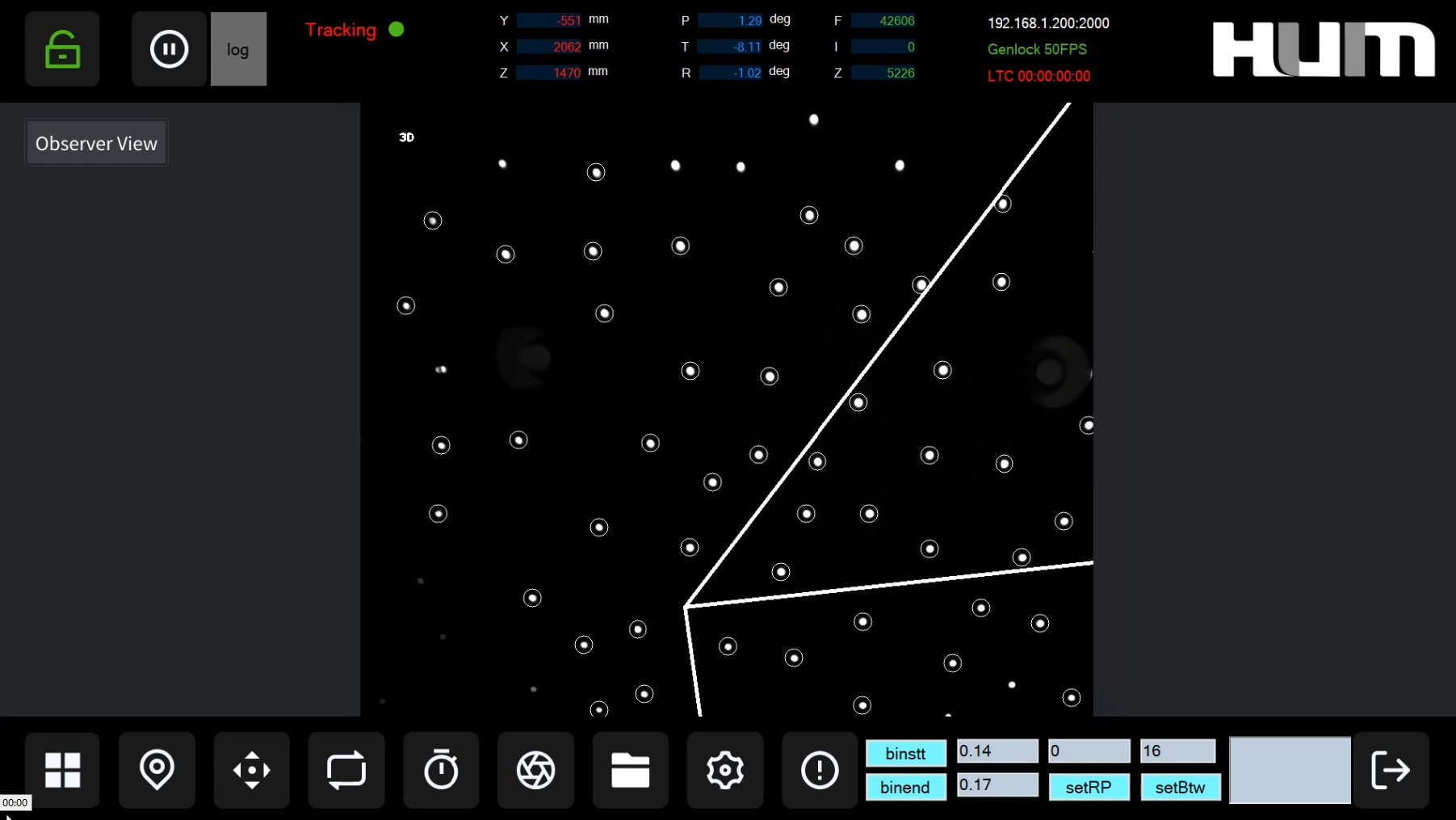The height and width of the screenshot is (820, 1456).
Task: Click the input field showing 0.17
Action: pos(997,785)
